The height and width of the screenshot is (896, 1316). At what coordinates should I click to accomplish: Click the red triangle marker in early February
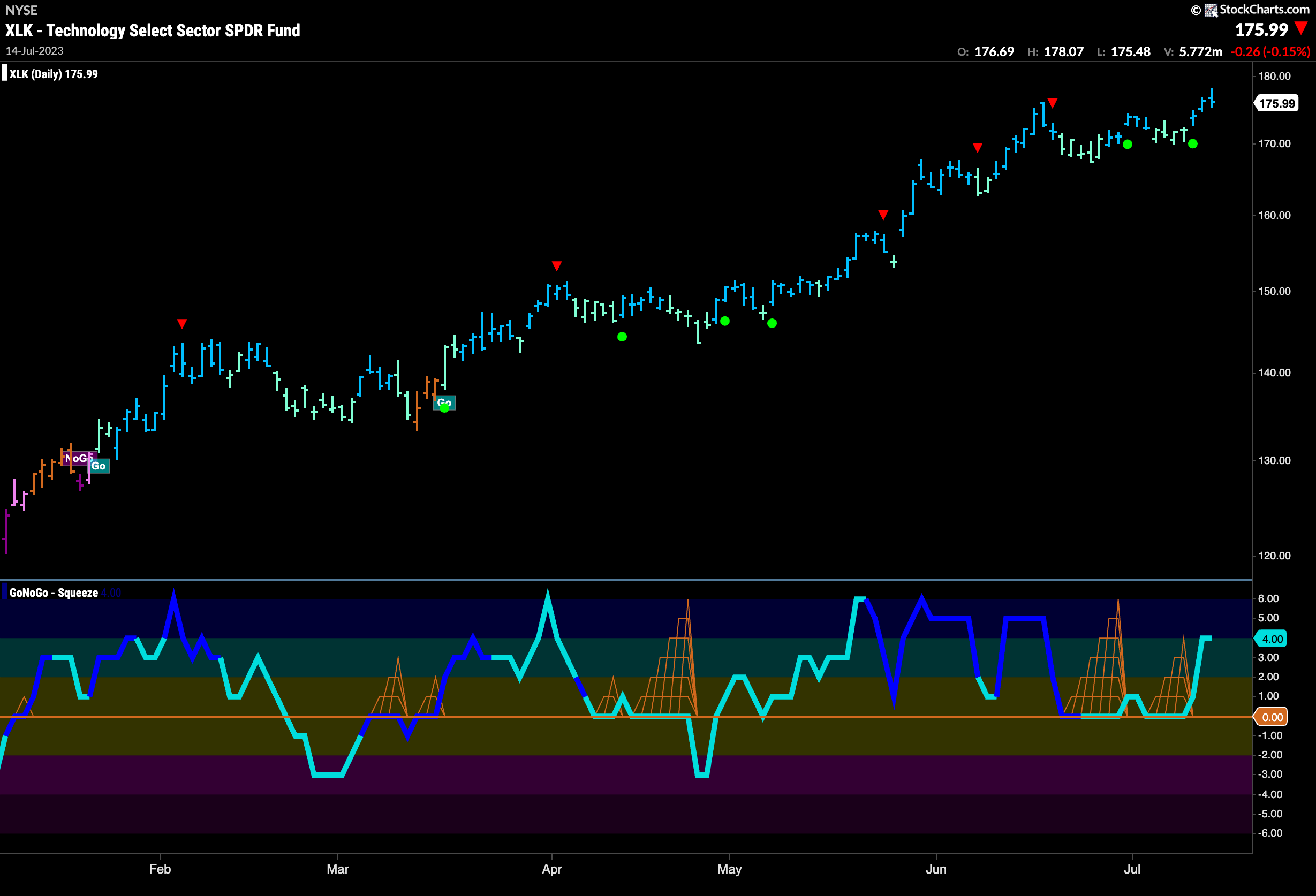tap(182, 324)
